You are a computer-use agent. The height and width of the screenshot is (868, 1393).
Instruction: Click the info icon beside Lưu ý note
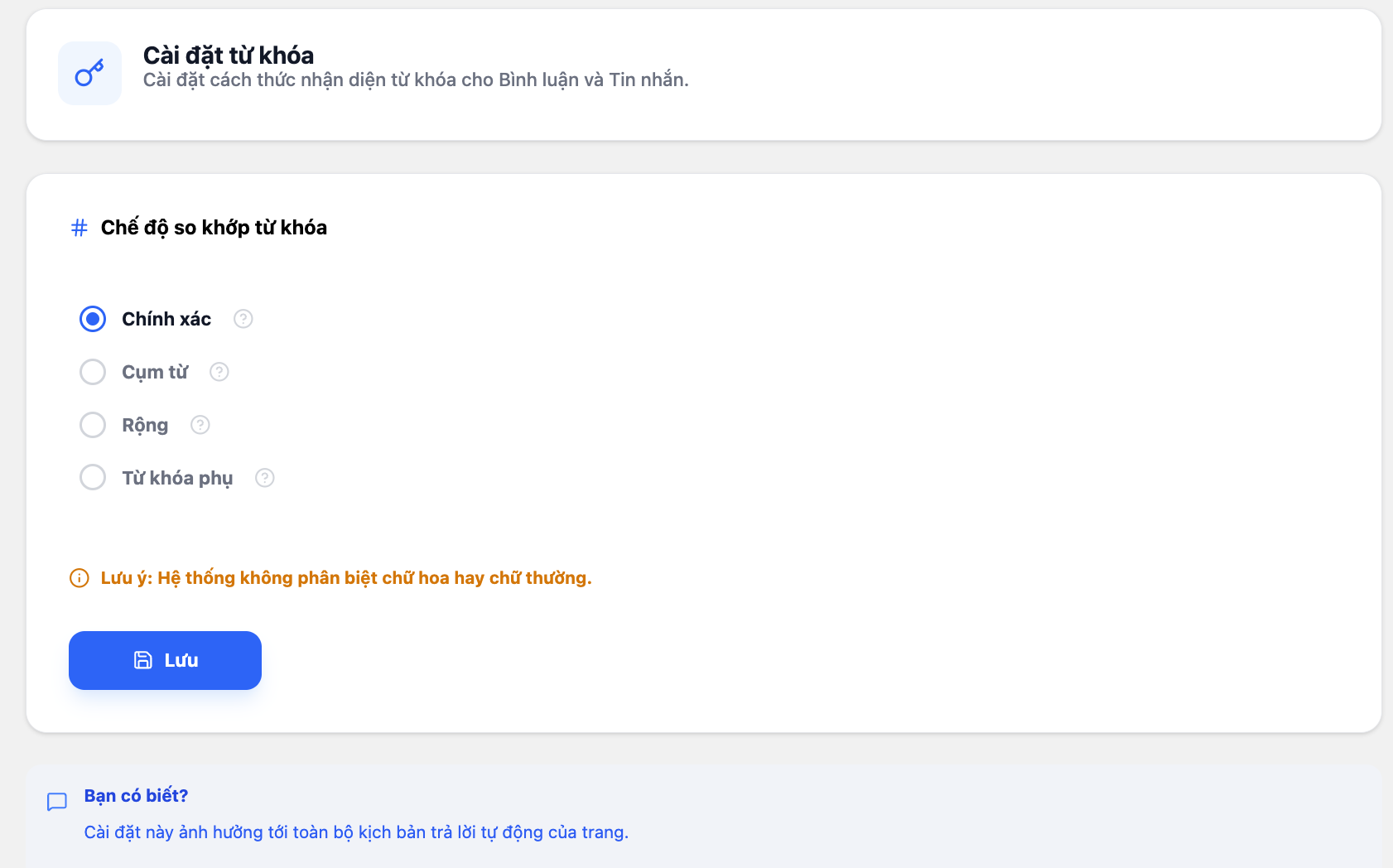click(80, 578)
